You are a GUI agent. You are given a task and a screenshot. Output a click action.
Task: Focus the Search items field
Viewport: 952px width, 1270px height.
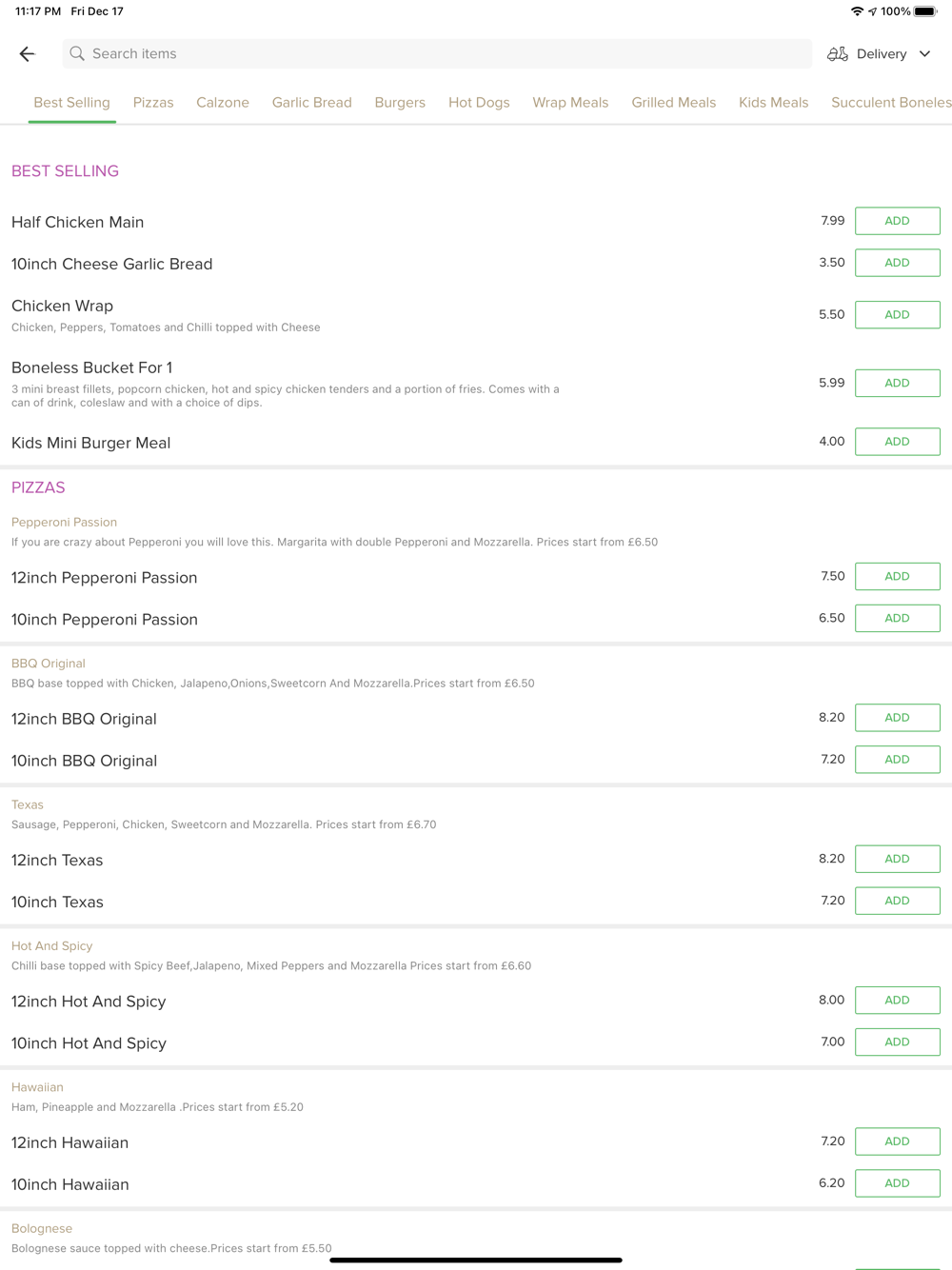[438, 54]
